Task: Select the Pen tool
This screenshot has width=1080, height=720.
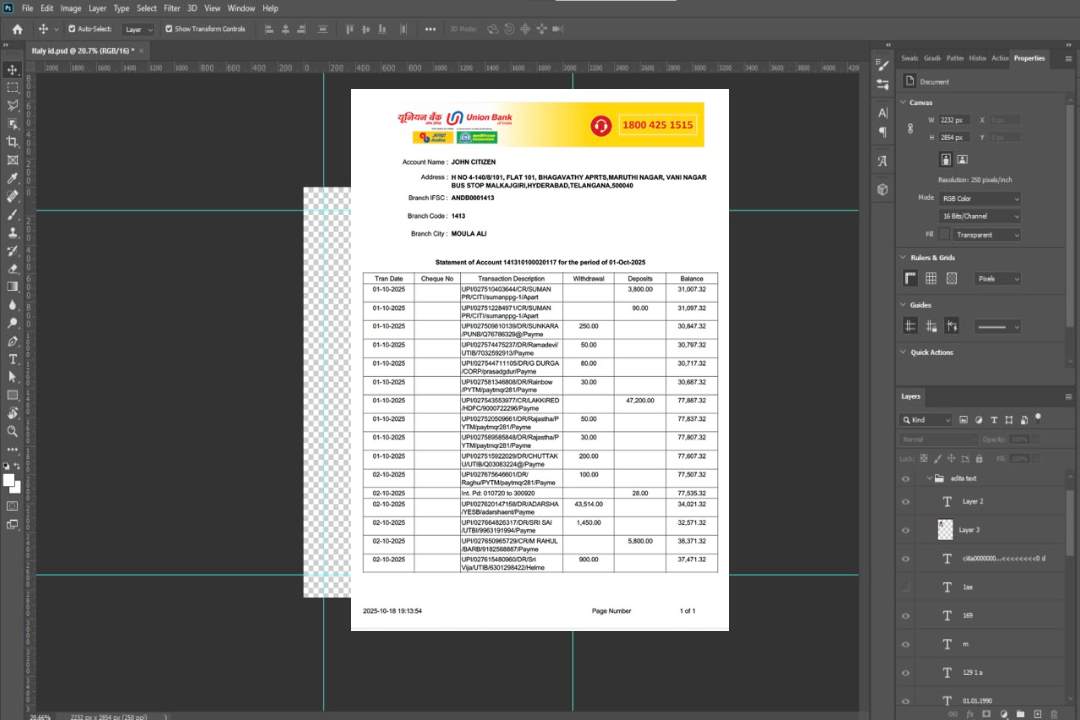Action: [12, 341]
